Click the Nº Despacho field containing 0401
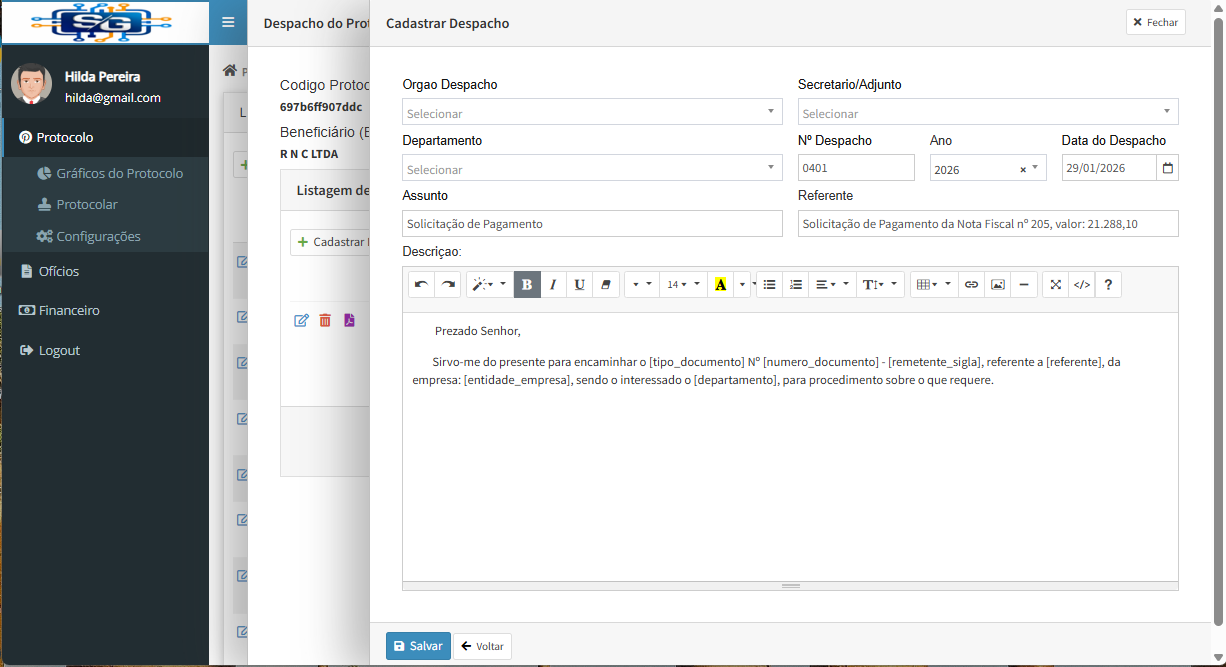1226x667 pixels. pyautogui.click(x=856, y=168)
